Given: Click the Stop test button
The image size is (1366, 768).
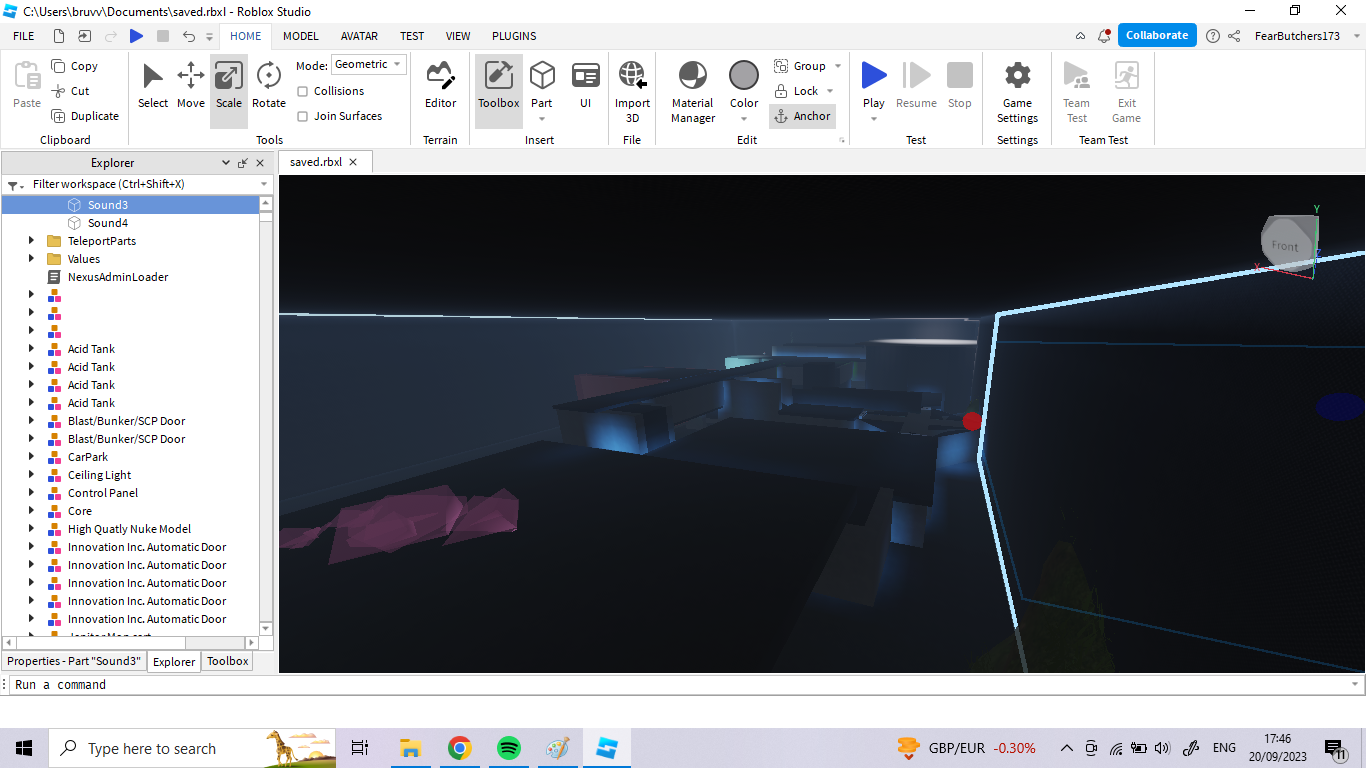Looking at the screenshot, I should 960,85.
